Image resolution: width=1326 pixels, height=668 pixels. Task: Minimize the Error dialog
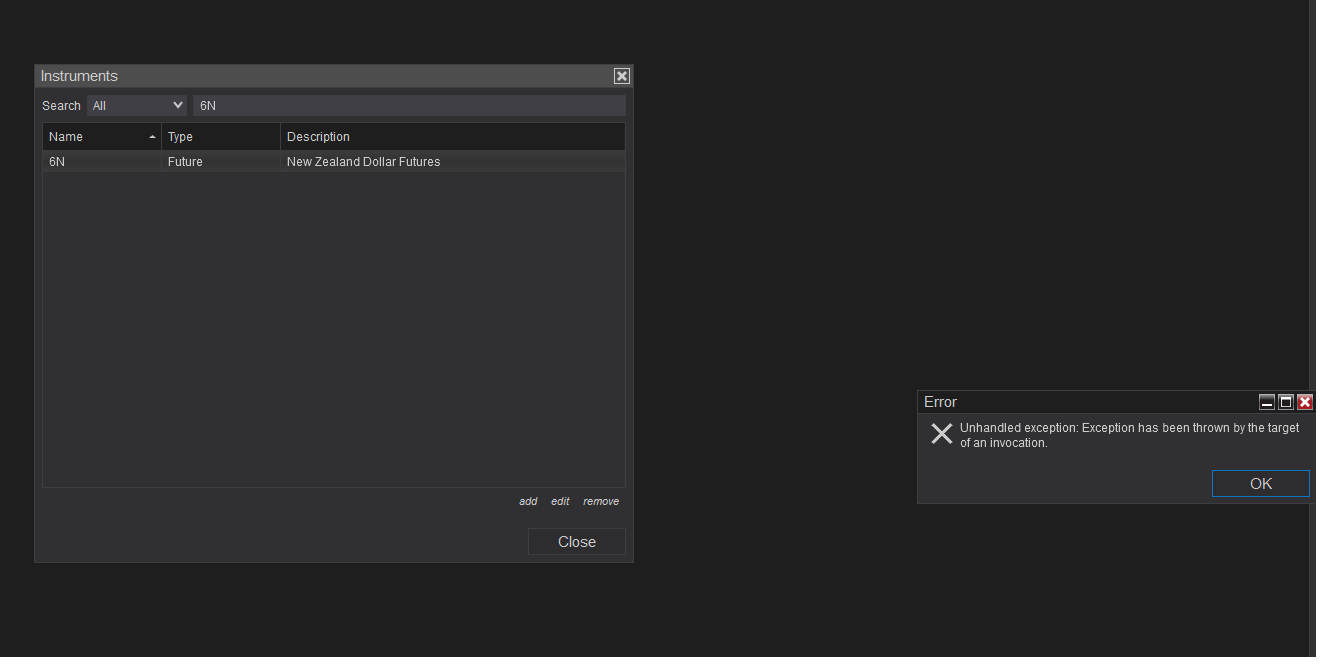[x=1267, y=402]
